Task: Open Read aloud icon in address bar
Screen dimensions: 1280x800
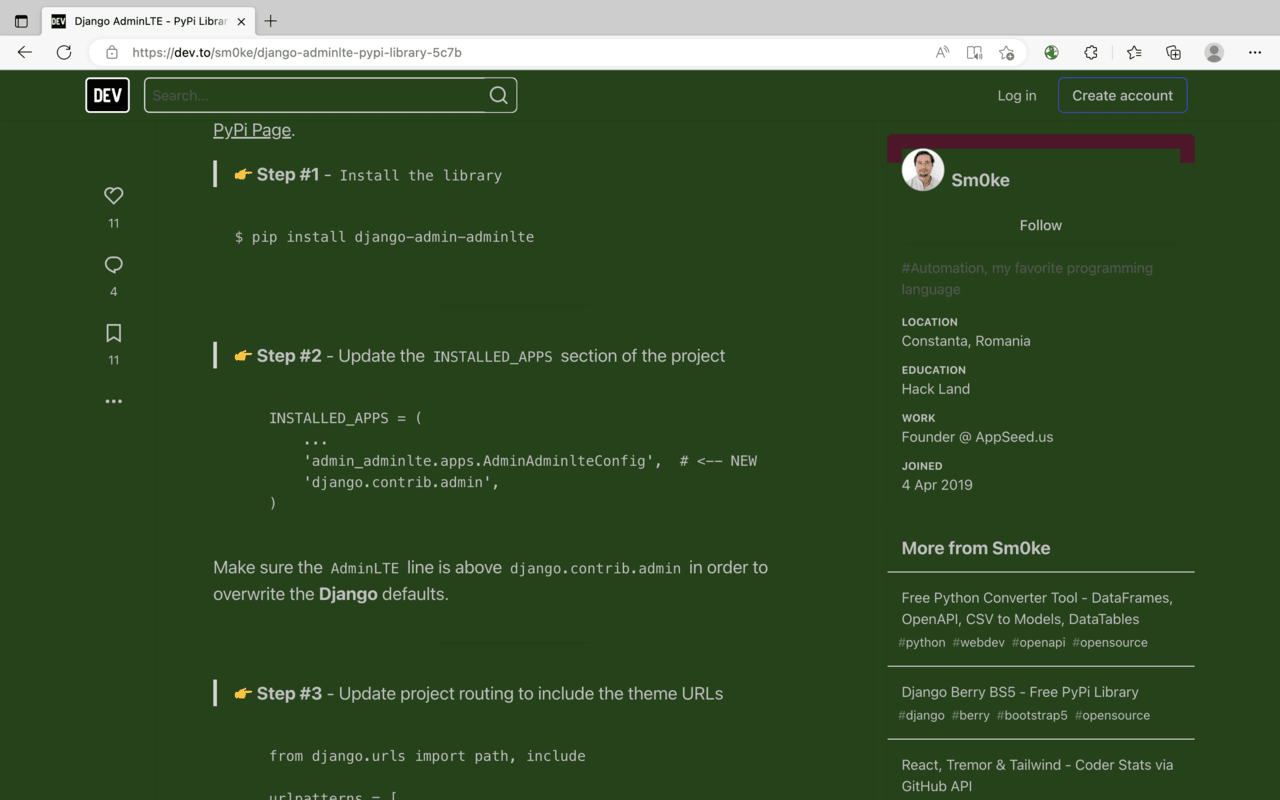Action: 942,52
